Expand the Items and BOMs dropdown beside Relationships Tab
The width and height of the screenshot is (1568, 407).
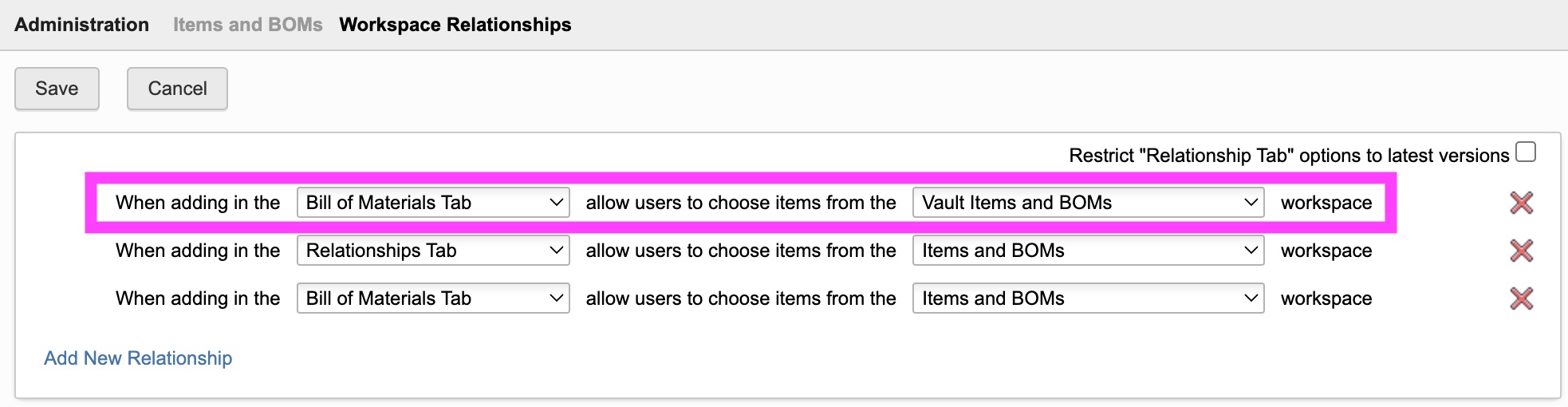1088,251
